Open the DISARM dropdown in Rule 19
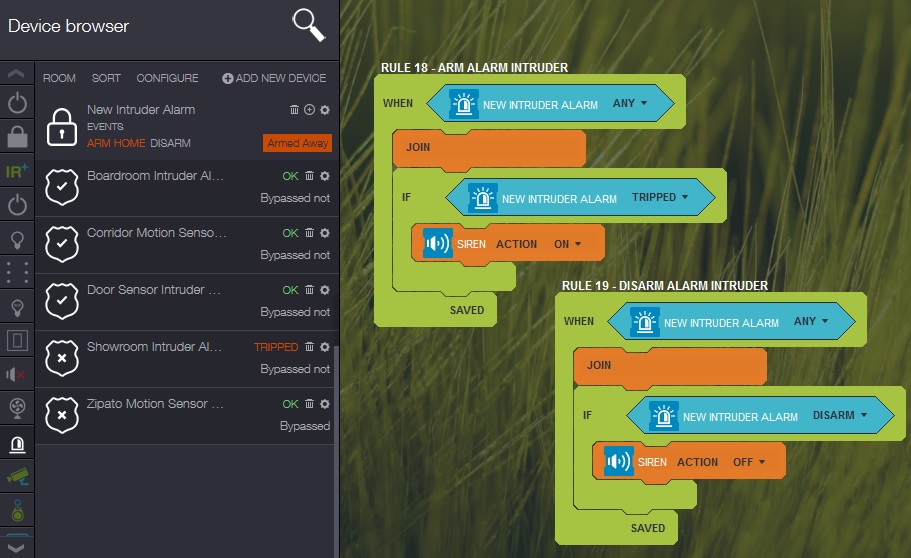This screenshot has width=911, height=558. tap(840, 416)
